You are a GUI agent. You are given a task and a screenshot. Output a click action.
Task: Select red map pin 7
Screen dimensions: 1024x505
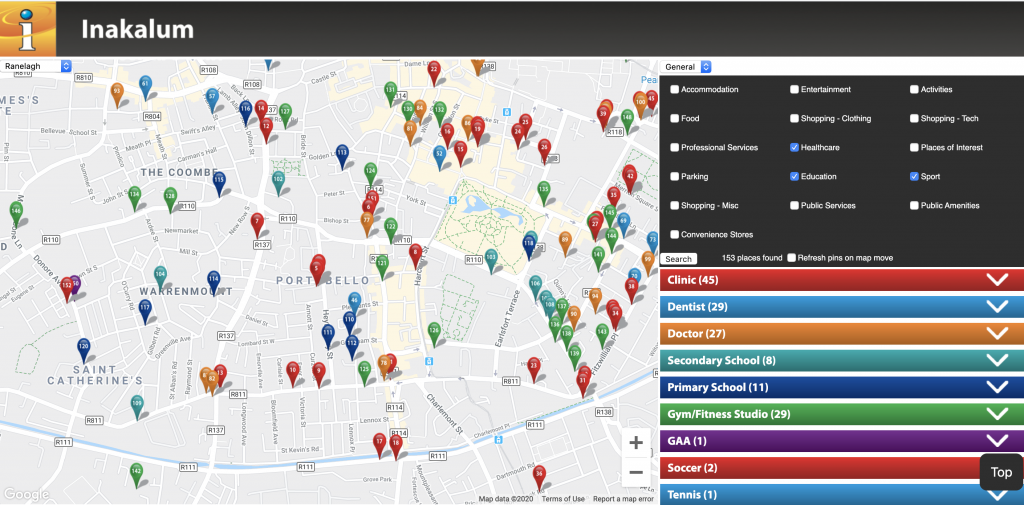[x=257, y=225]
